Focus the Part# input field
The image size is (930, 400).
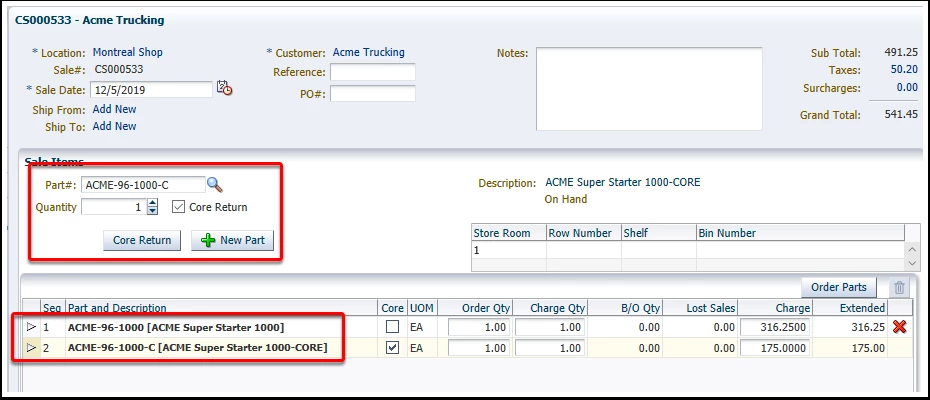(x=143, y=185)
